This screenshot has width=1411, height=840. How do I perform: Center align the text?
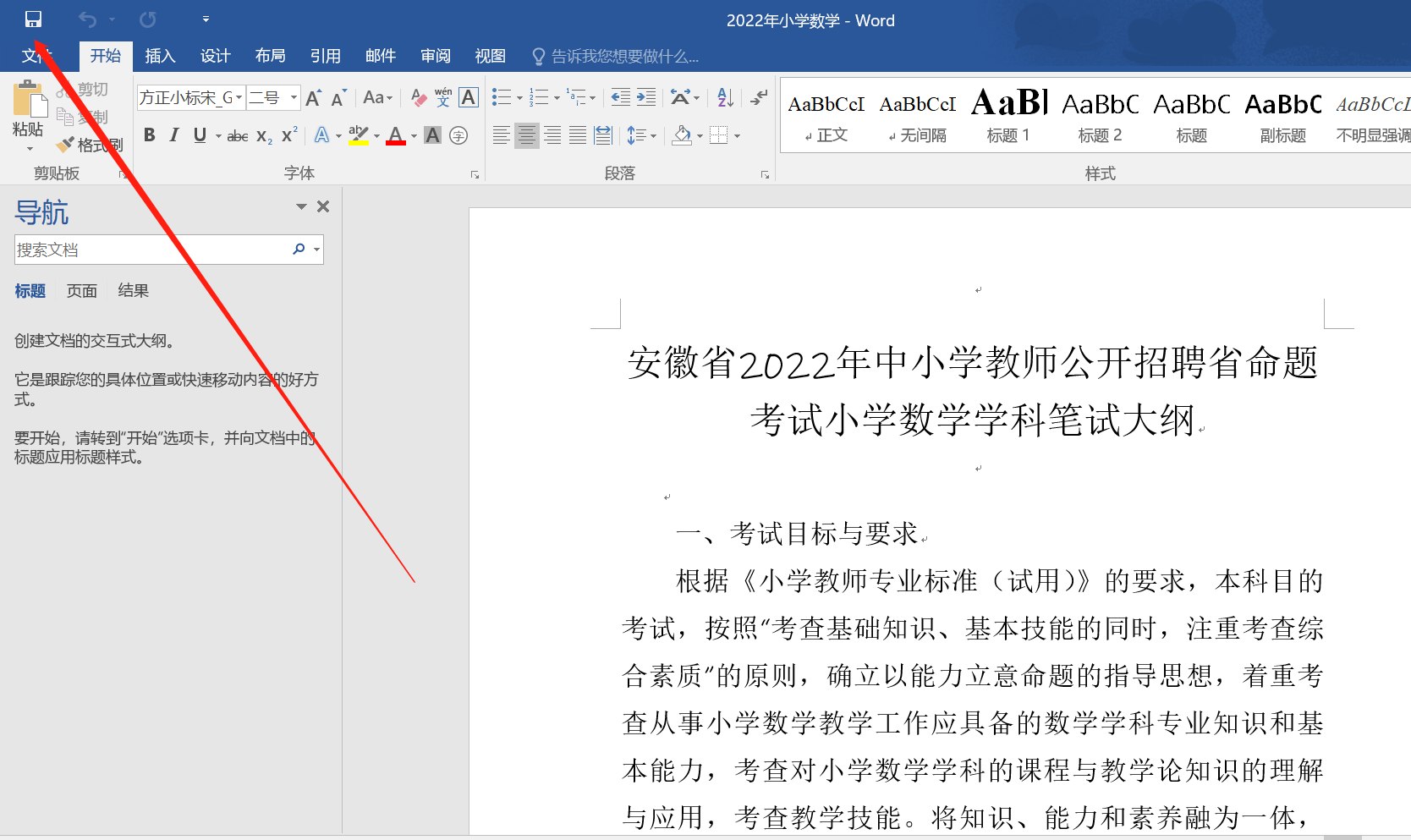pos(527,135)
